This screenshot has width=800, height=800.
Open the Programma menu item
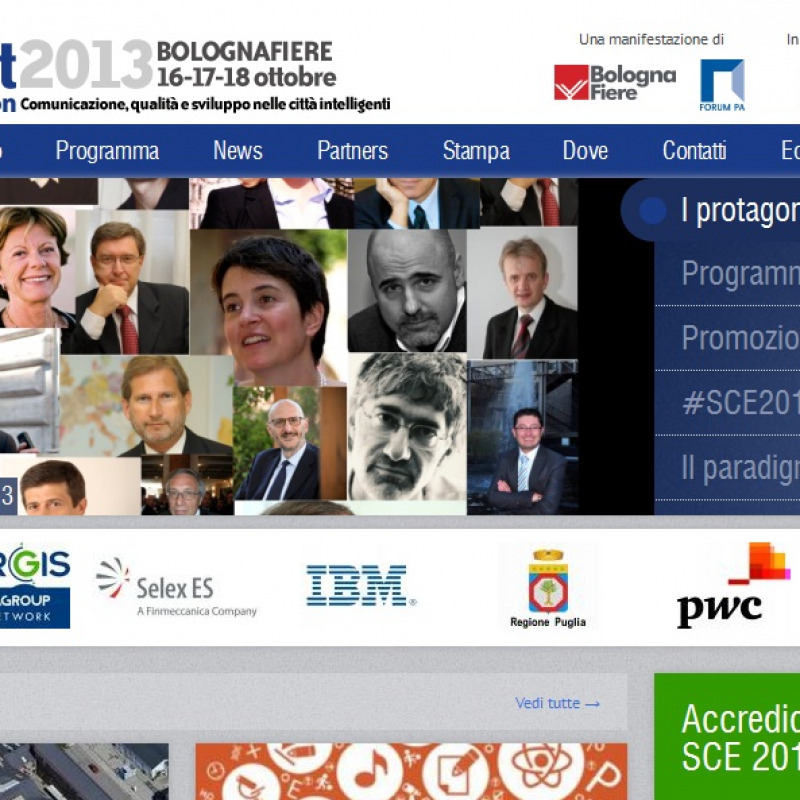pos(107,151)
